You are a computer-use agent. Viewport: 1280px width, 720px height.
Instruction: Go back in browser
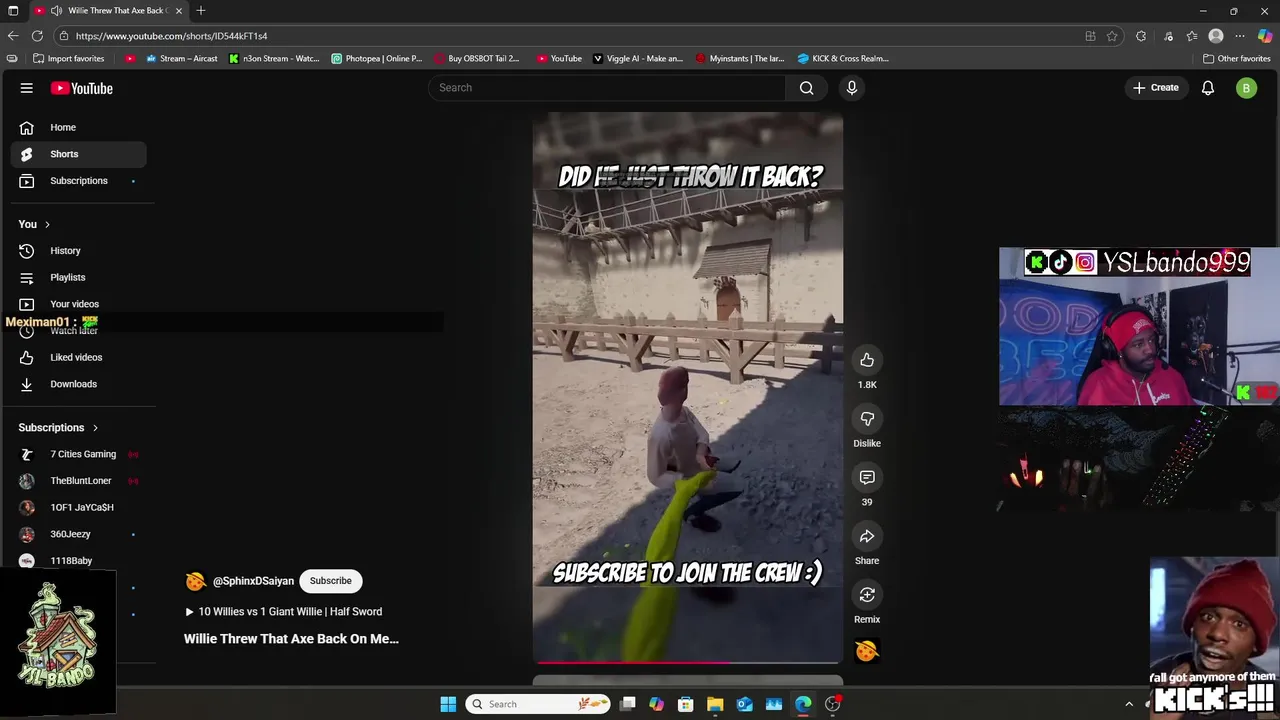pos(13,36)
